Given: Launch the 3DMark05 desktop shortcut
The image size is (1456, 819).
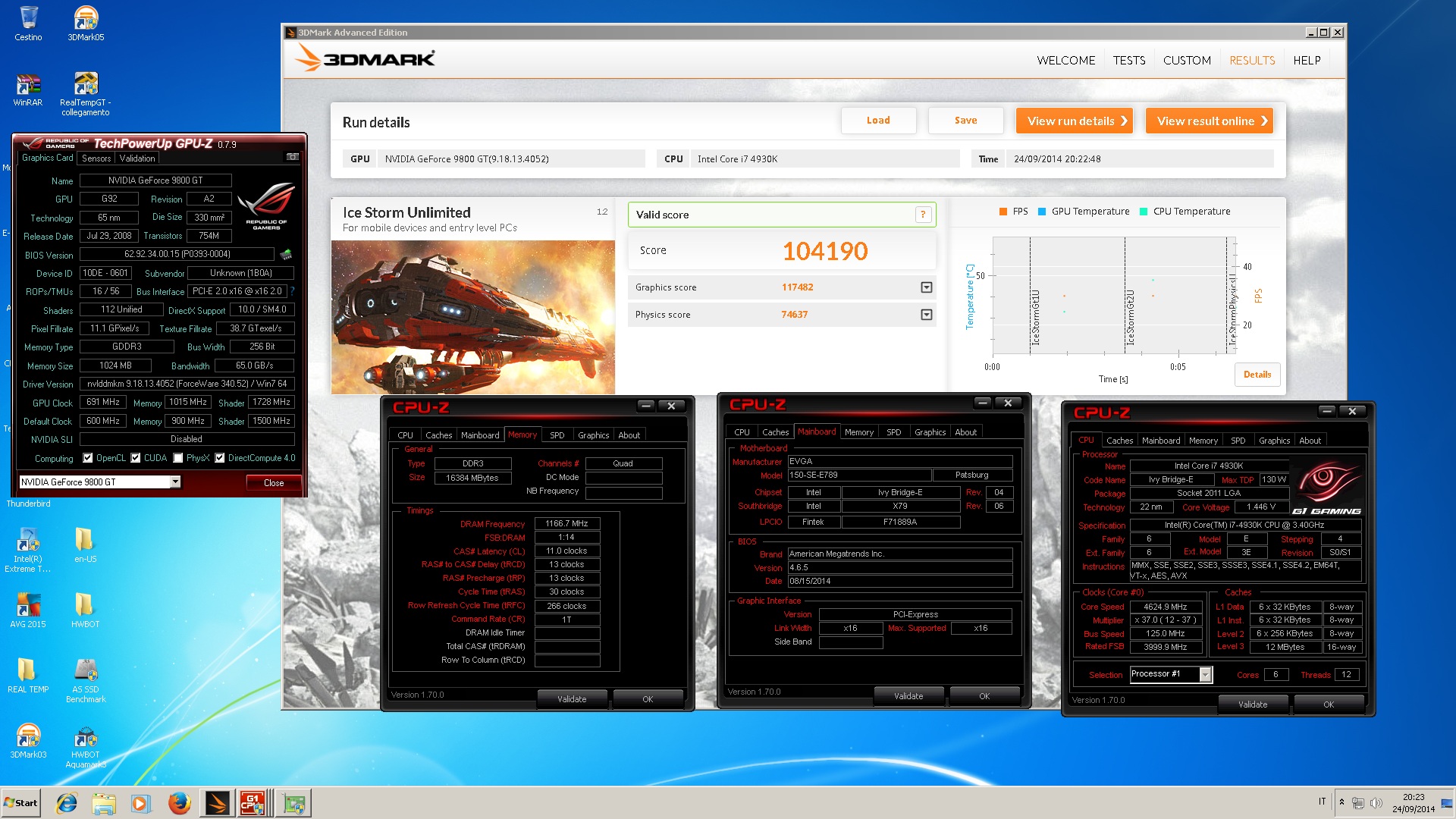Looking at the screenshot, I should pyautogui.click(x=86, y=18).
